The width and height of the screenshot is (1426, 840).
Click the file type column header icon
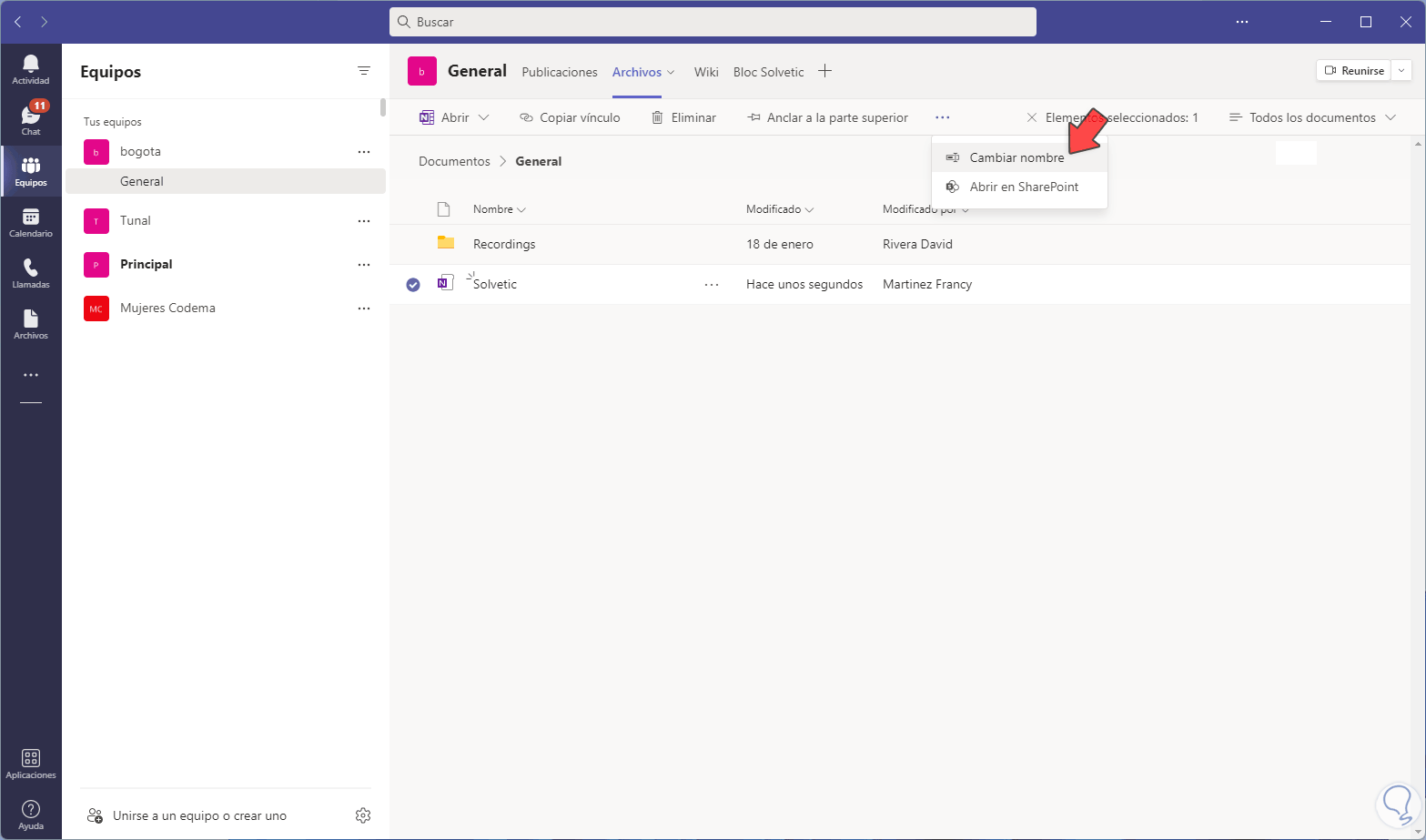pos(443,209)
